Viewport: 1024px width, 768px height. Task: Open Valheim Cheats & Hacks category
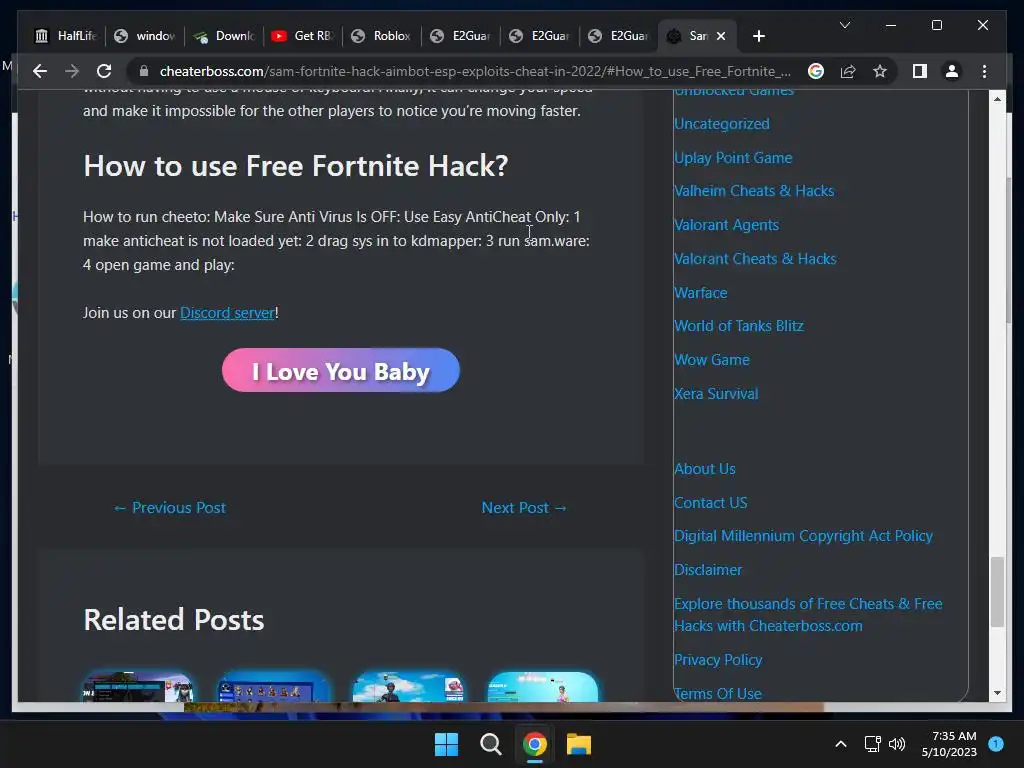coord(754,191)
